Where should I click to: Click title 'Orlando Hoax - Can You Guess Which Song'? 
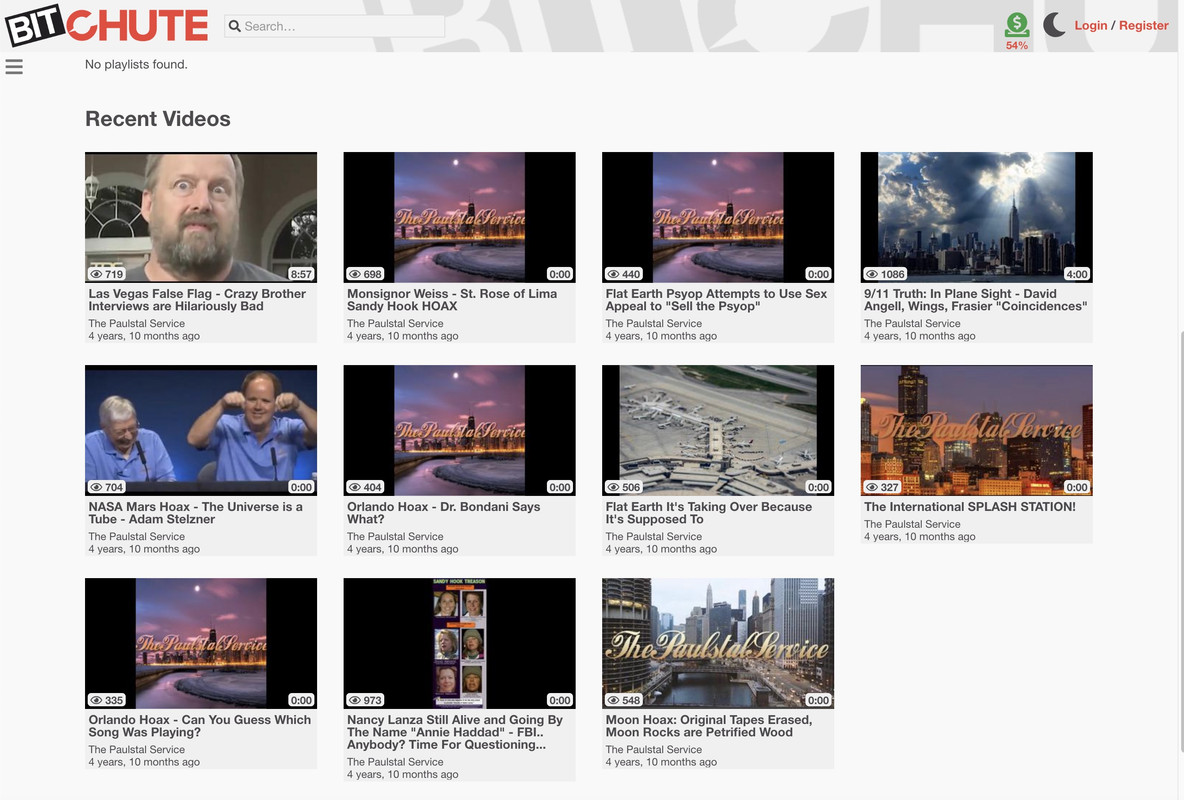tap(199, 726)
